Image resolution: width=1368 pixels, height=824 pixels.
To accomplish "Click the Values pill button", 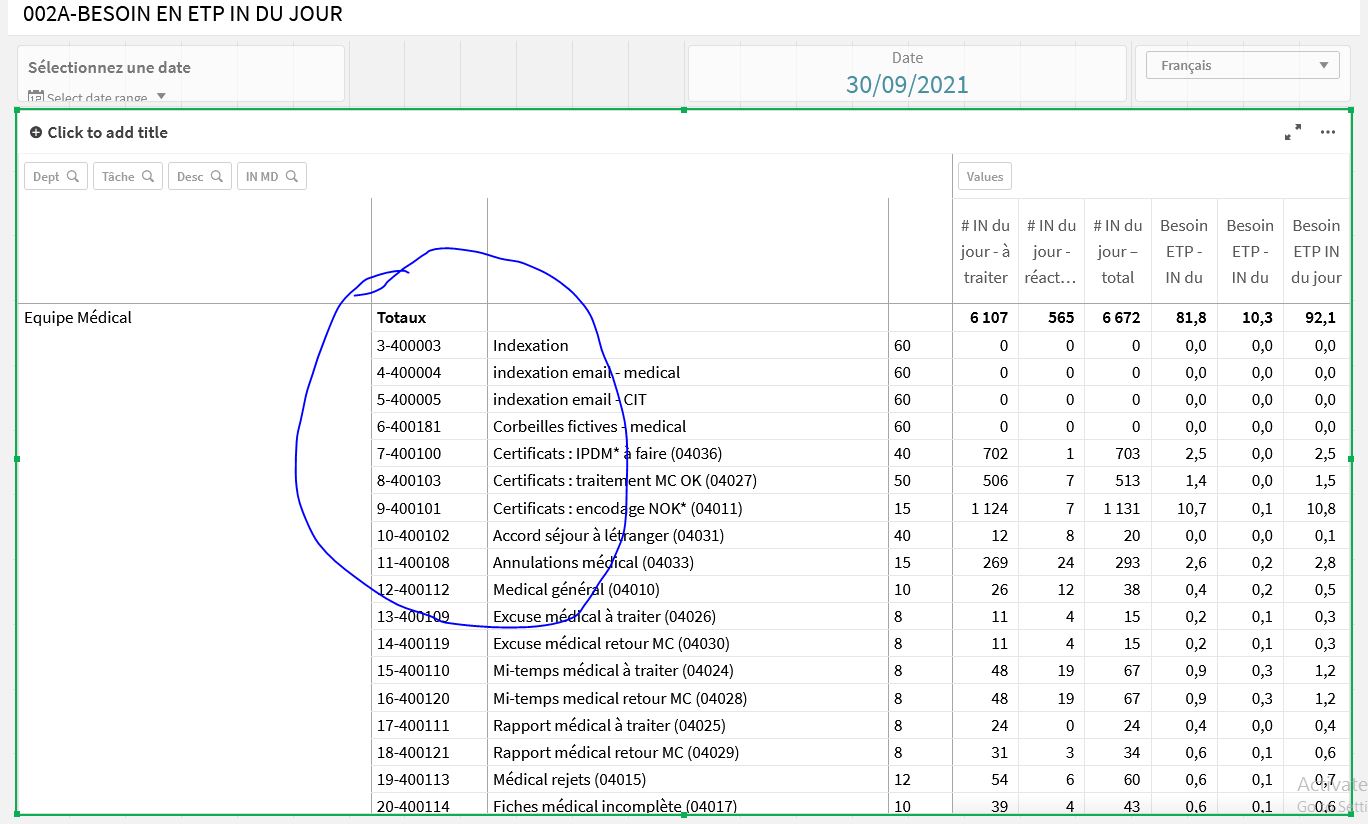I will [984, 177].
